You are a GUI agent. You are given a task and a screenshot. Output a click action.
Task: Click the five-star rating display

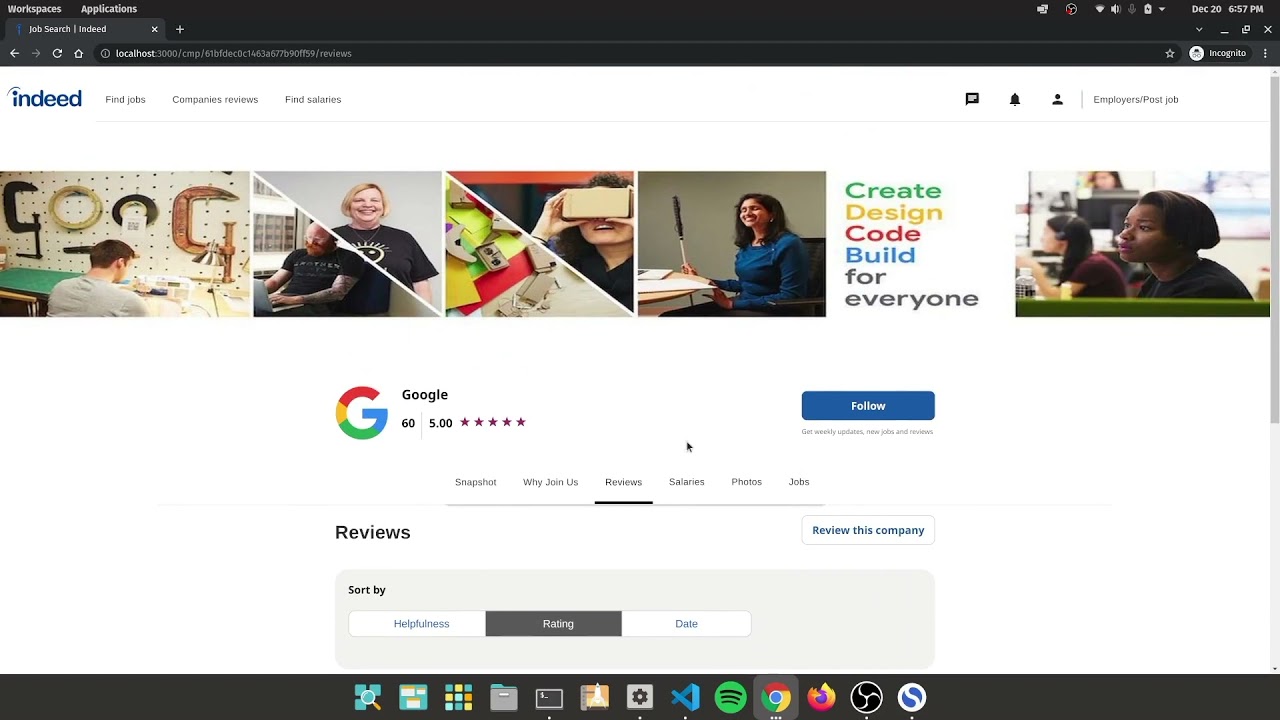[493, 422]
